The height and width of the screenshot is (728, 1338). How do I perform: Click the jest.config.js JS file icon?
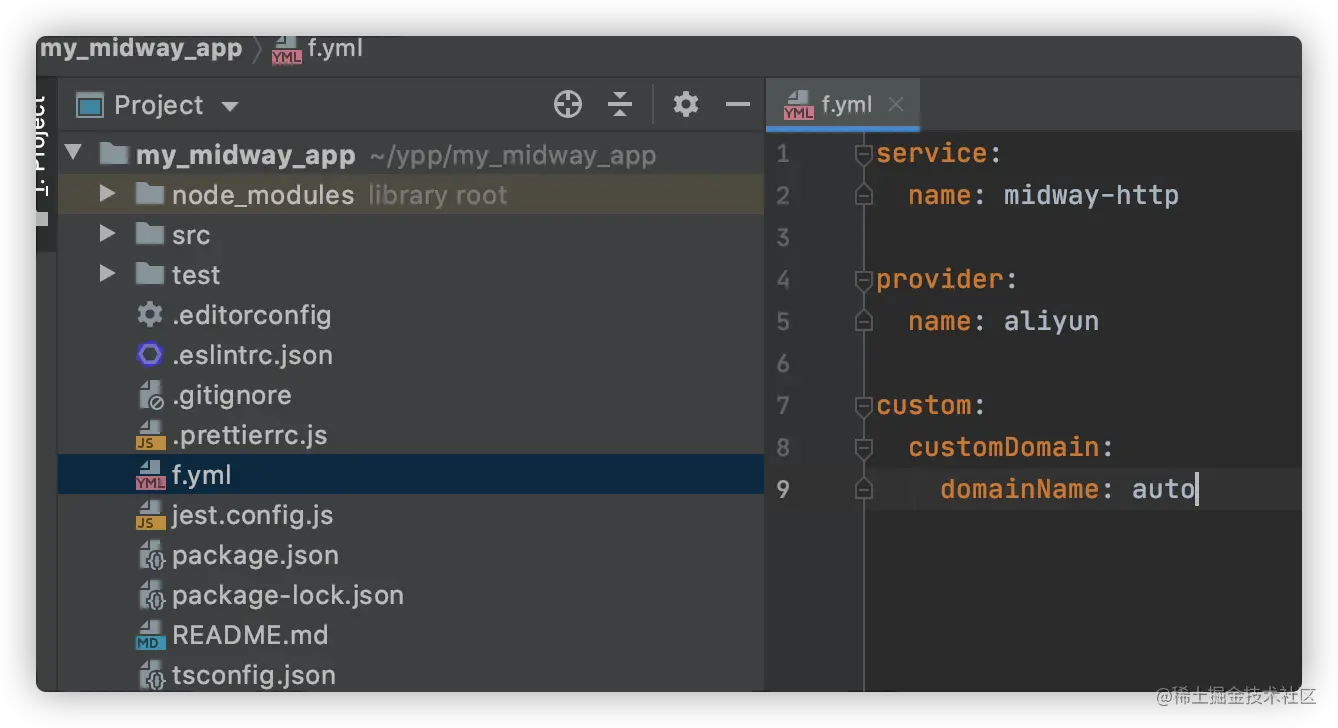point(150,515)
